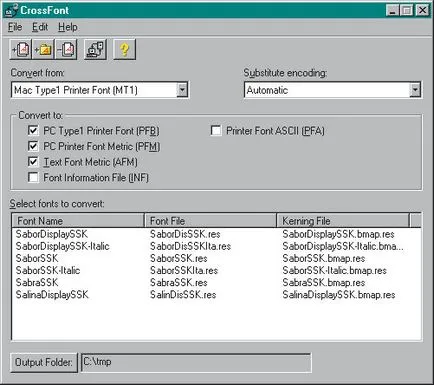Click the SaborDisplaySSK.bmap.res kerning file cell
The height and width of the screenshot is (385, 434).
338,234
